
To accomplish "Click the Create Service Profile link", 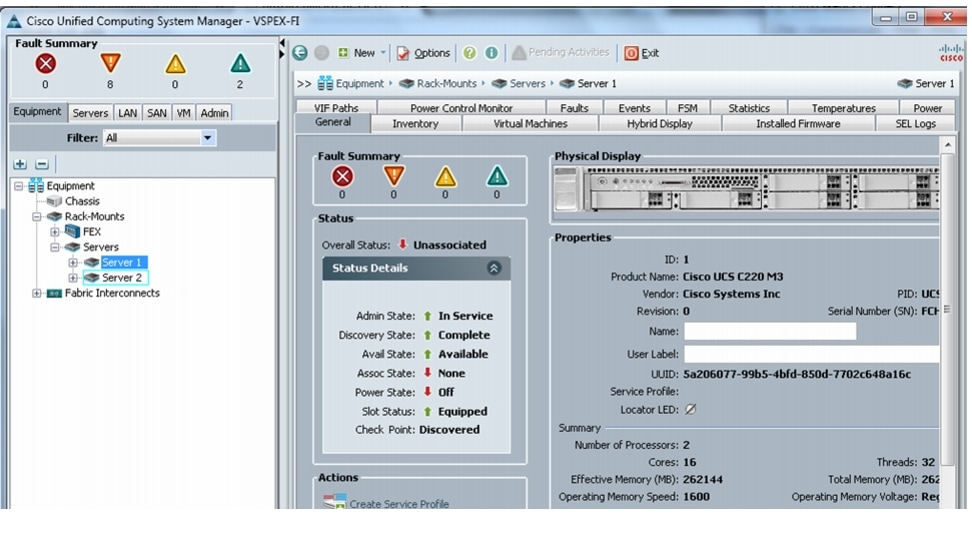I will [398, 504].
